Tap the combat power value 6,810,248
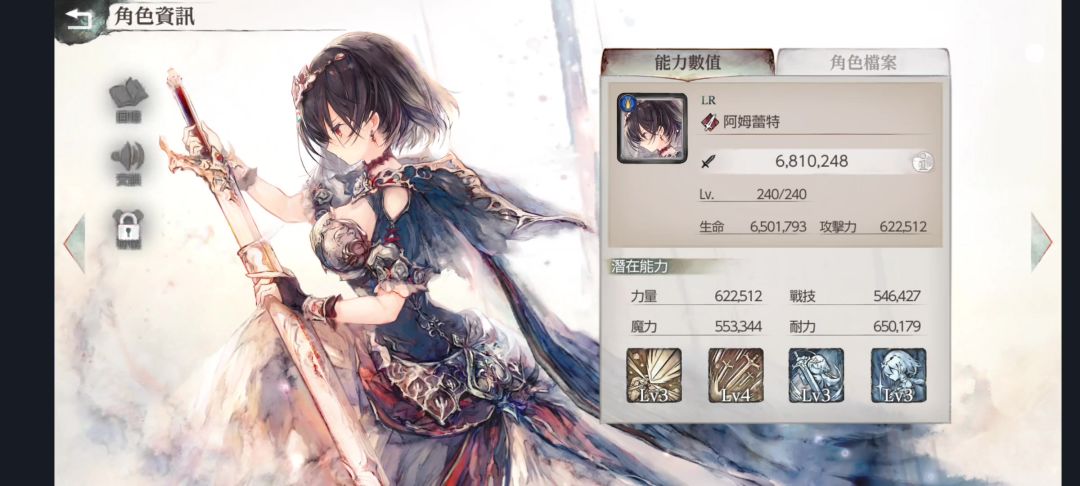Screen dimensions: 1080x486 pos(811,162)
